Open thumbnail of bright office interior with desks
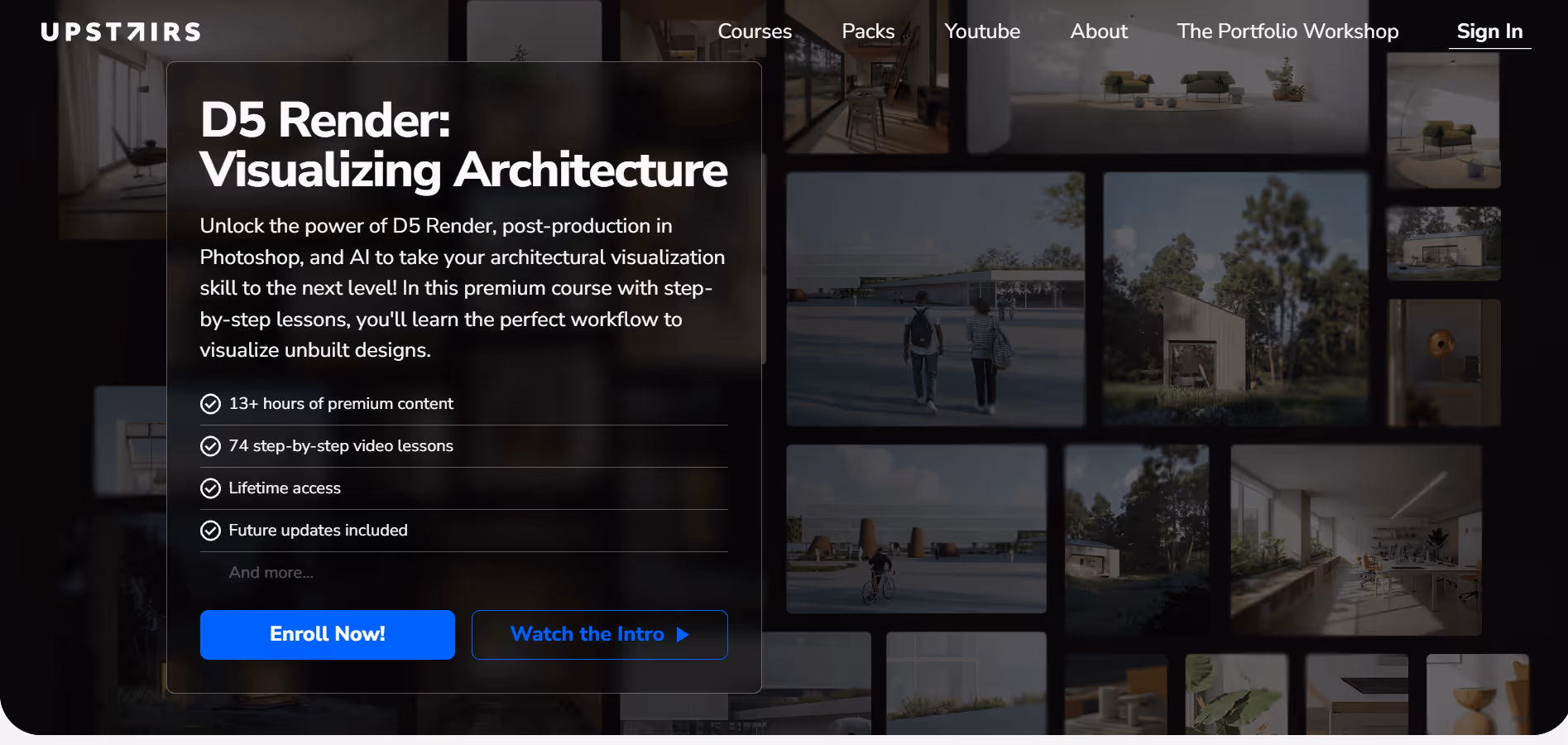 click(x=1355, y=540)
